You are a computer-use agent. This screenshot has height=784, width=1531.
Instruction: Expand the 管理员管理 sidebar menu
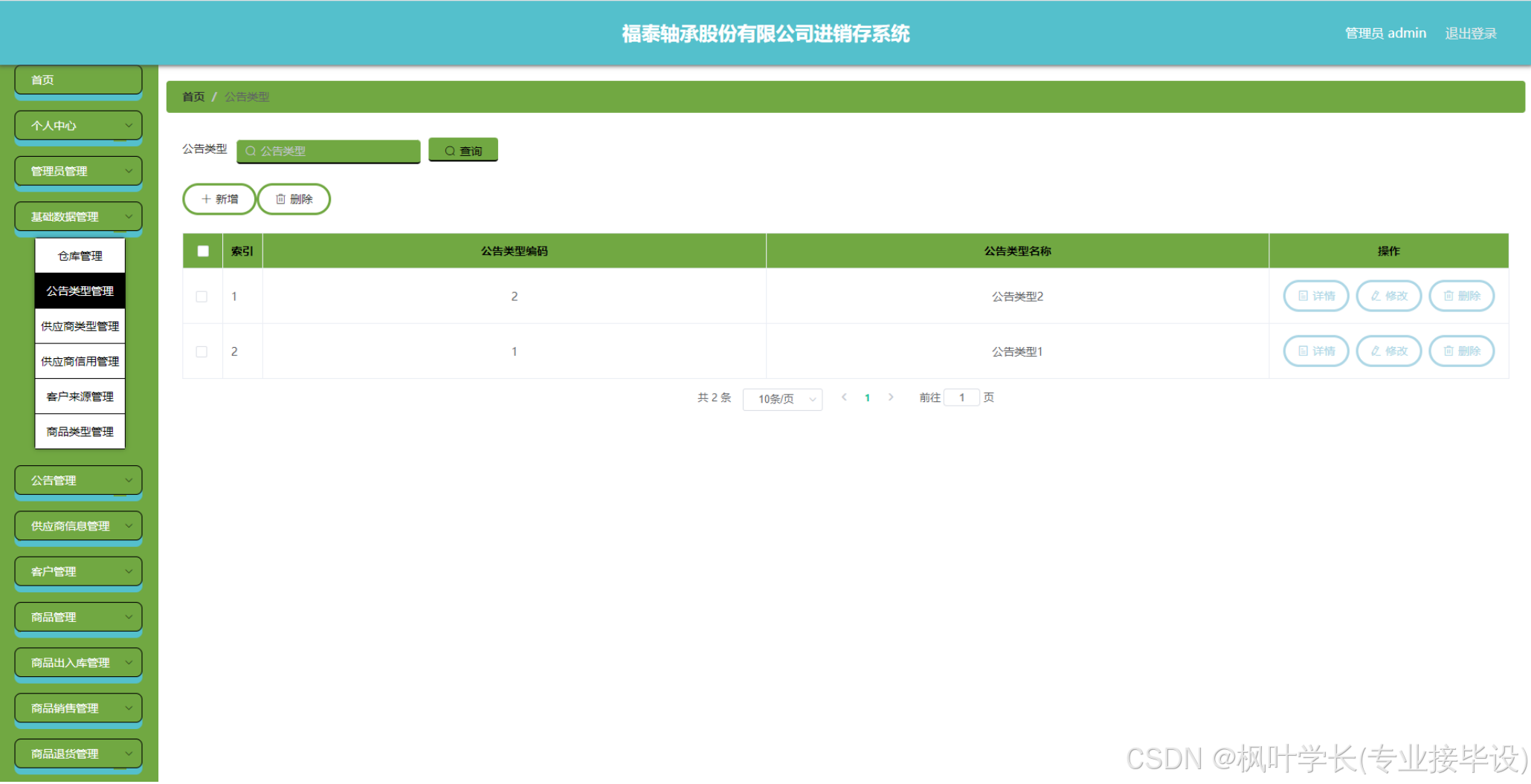(78, 171)
